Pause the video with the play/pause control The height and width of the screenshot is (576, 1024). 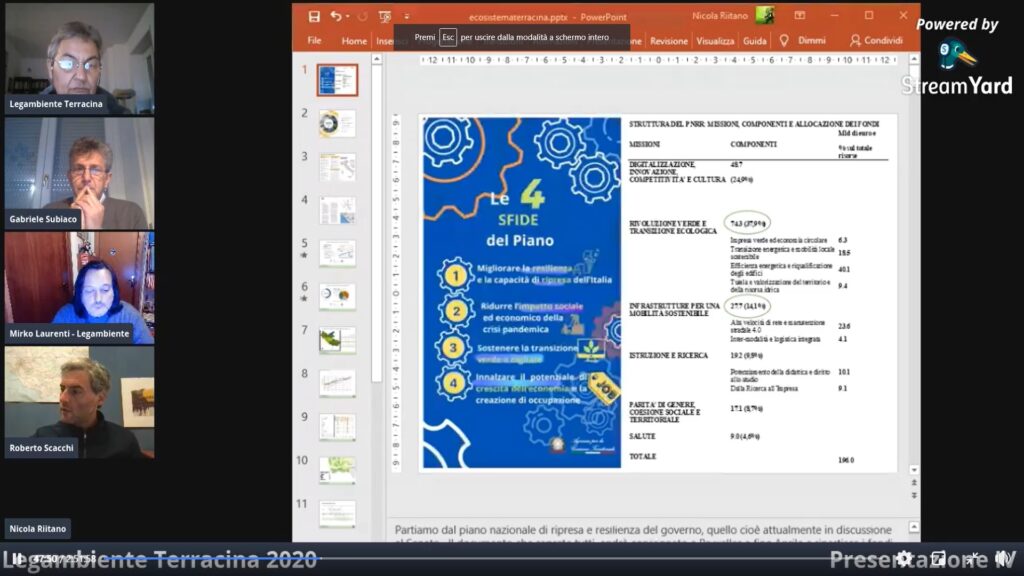click(17, 559)
